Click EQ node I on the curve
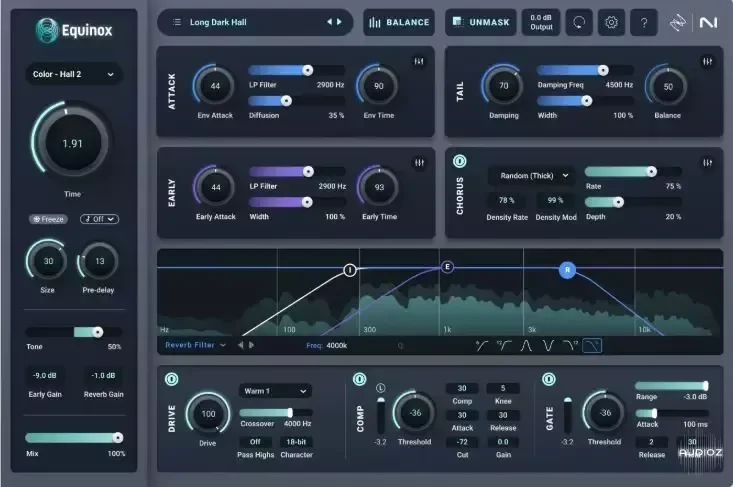Image resolution: width=733 pixels, height=487 pixels. pos(350,270)
